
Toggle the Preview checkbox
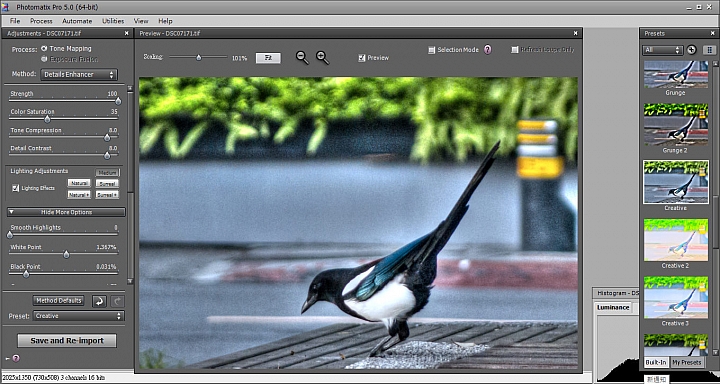tap(362, 58)
